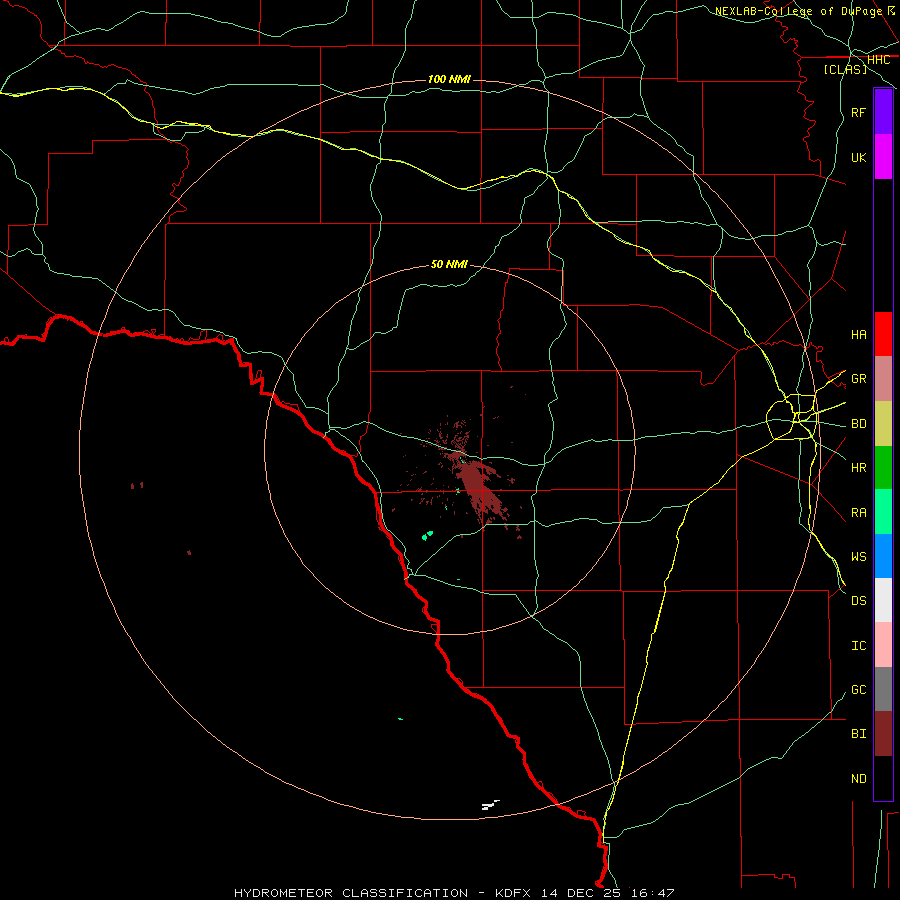This screenshot has height=900, width=900.
Task: Click the NEXLAB-College of DuPage text
Action: coord(798,11)
